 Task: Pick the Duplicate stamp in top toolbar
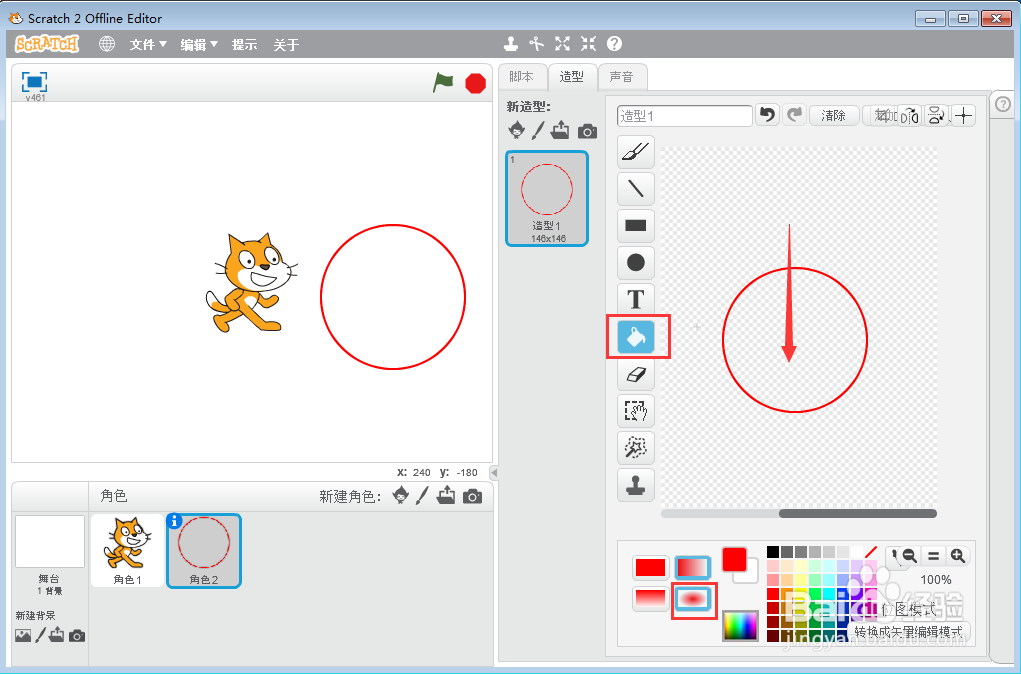(511, 44)
